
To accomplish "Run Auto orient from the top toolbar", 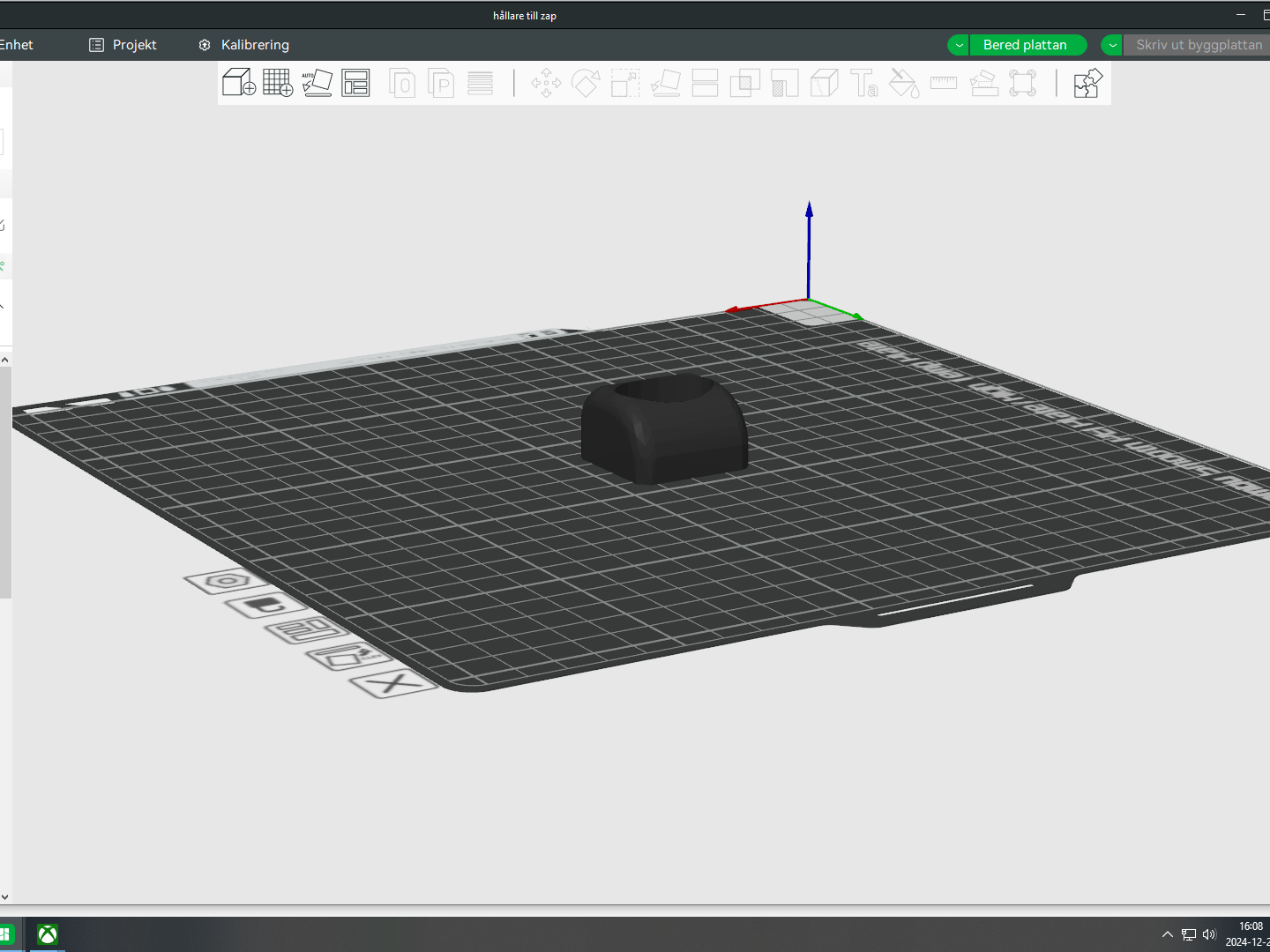I will coord(317,83).
